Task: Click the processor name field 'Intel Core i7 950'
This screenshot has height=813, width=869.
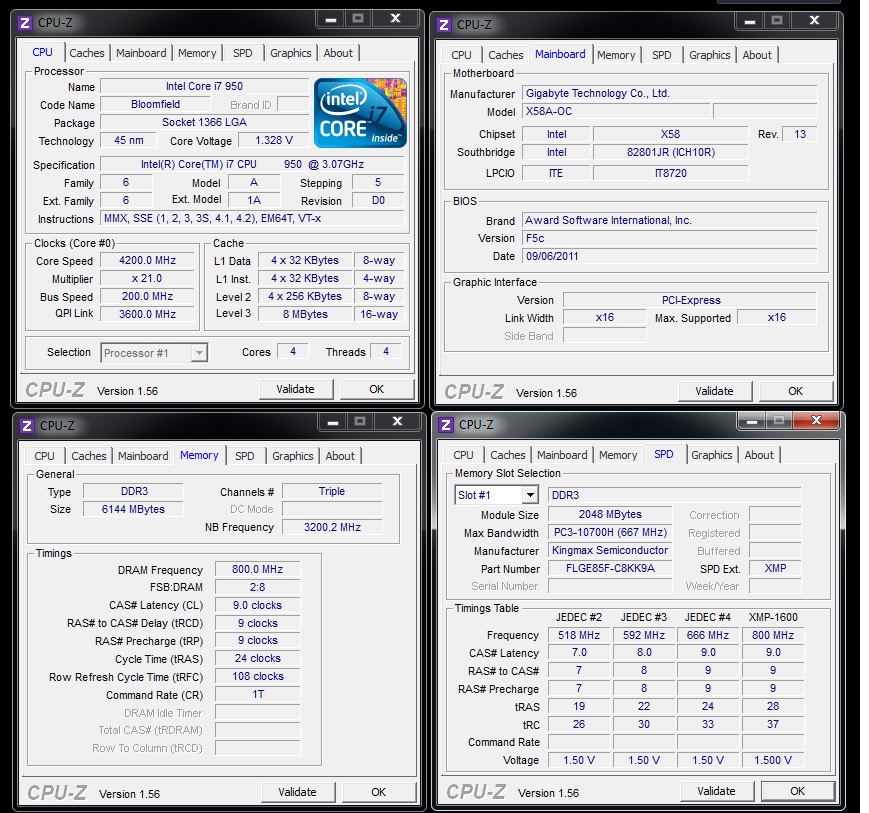Action: tap(204, 86)
